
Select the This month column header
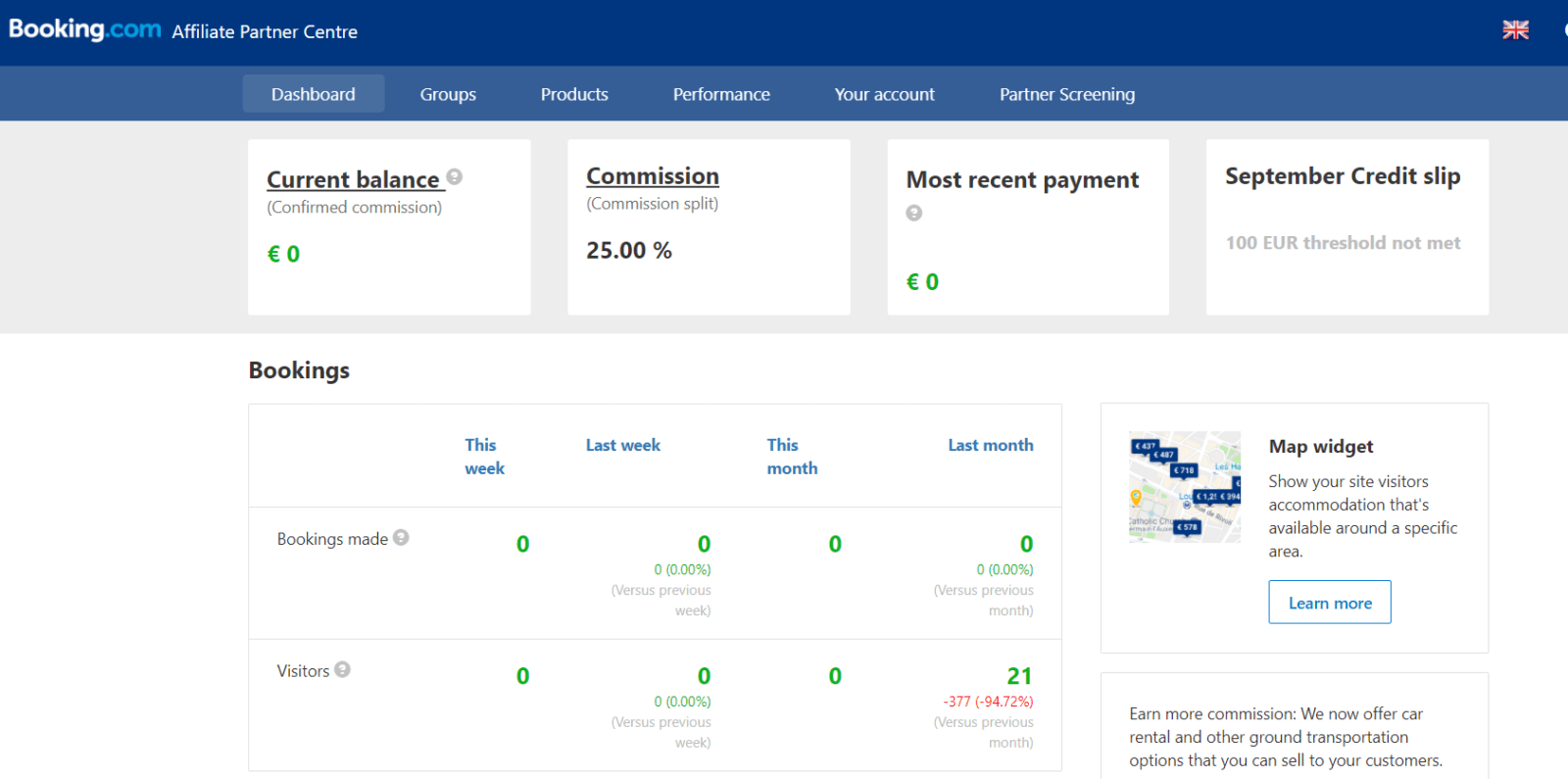pos(792,457)
